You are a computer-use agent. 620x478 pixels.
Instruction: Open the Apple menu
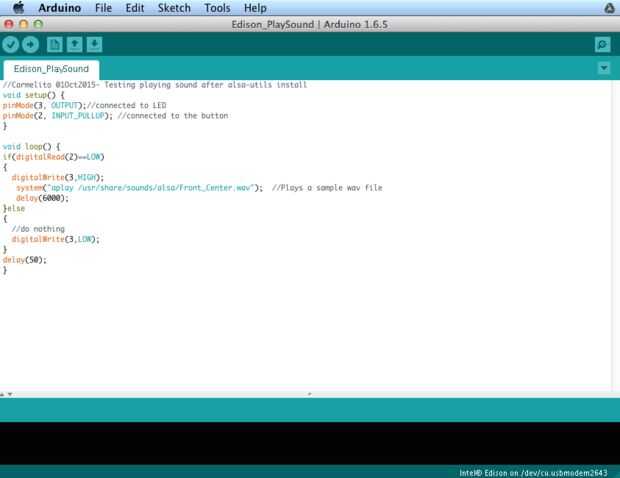[x=18, y=8]
